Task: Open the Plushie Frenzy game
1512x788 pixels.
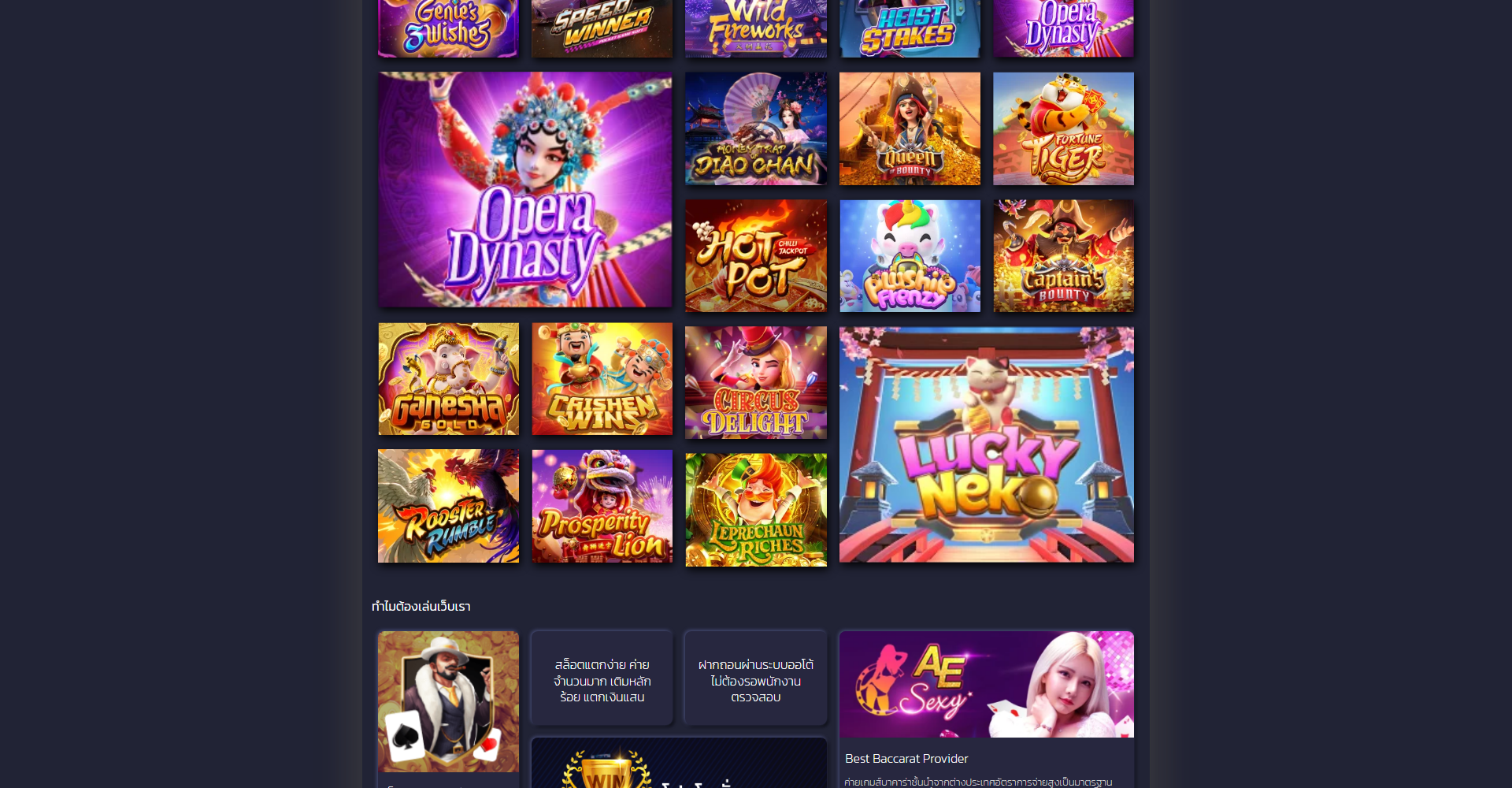Action: coord(910,255)
